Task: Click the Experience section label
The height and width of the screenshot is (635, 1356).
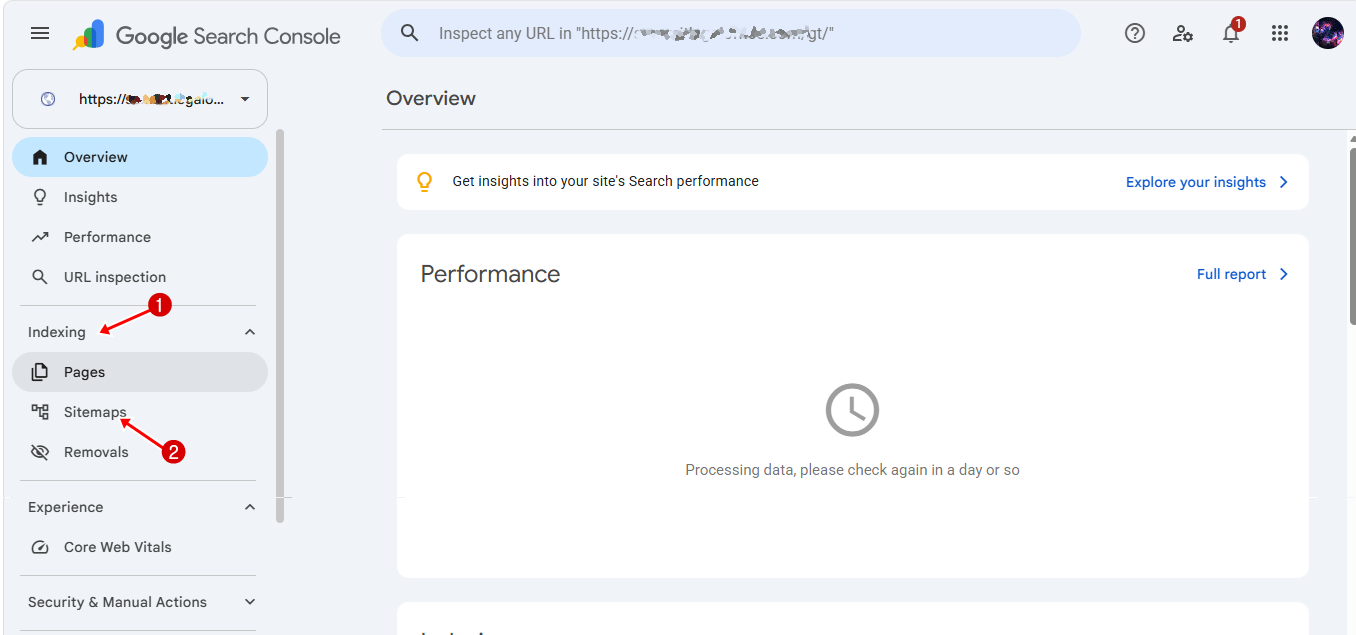Action: (65, 507)
